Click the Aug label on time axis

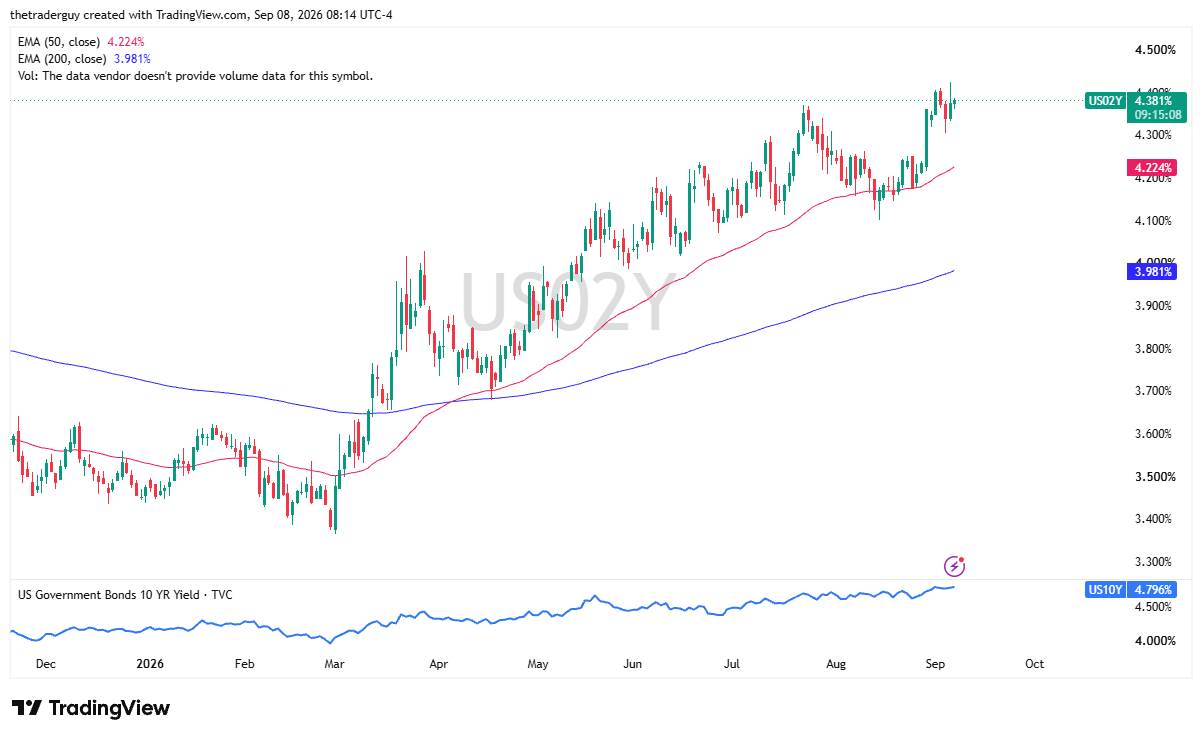click(836, 664)
